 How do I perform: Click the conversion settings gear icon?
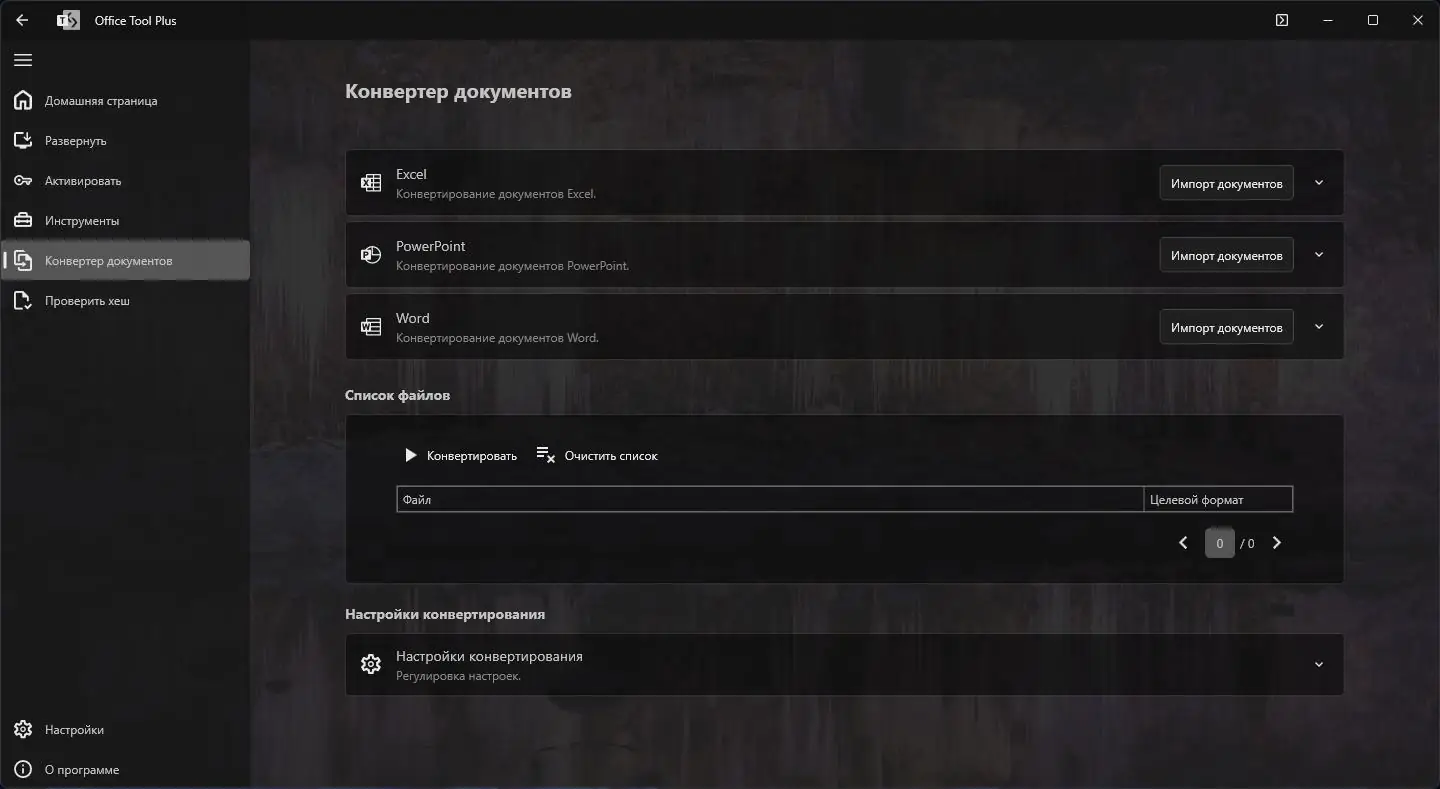point(371,664)
